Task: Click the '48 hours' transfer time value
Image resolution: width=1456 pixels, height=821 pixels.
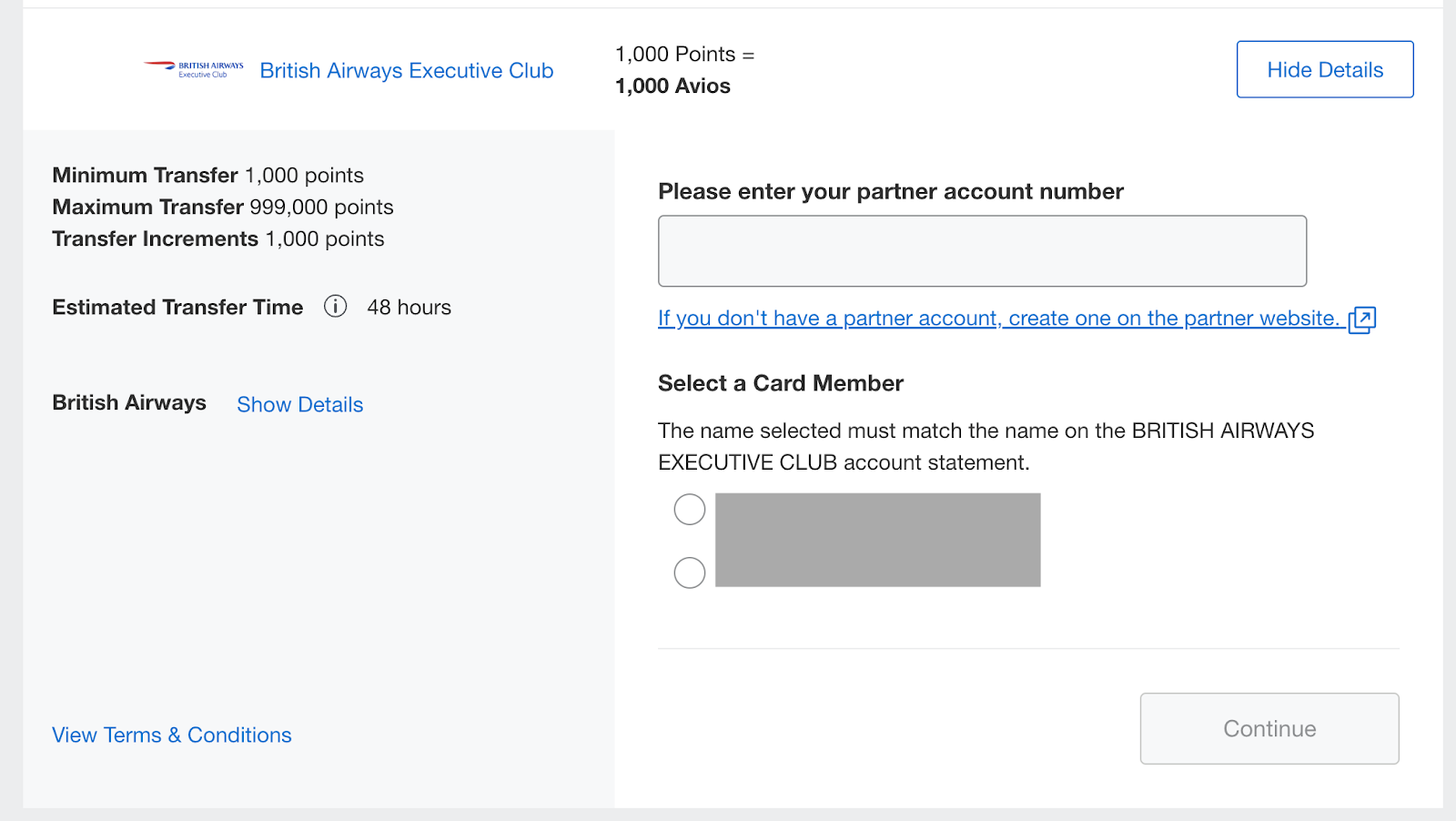Action: [409, 307]
